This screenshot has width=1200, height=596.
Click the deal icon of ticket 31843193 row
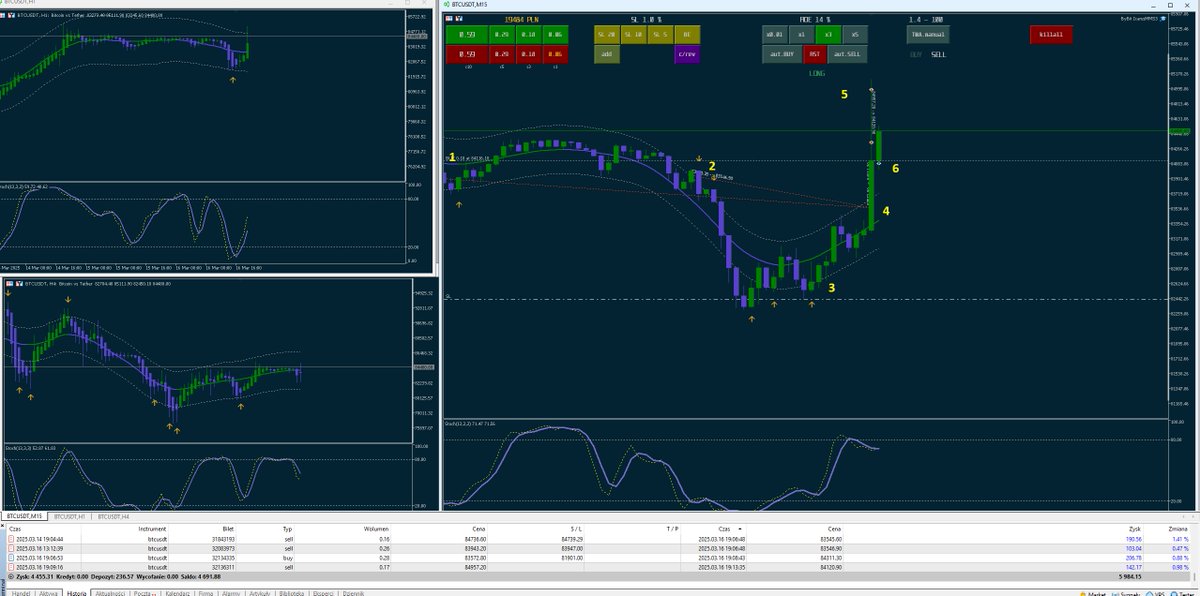(9, 539)
